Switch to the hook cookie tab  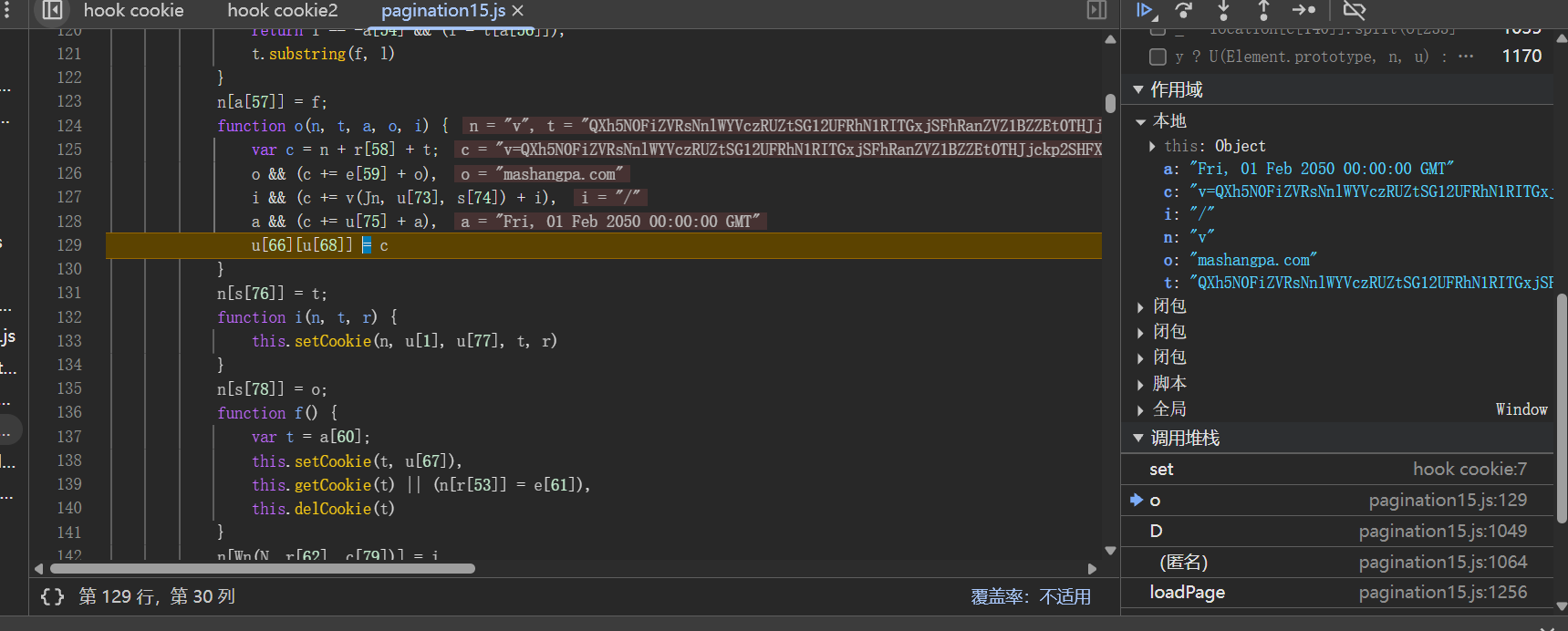133,11
